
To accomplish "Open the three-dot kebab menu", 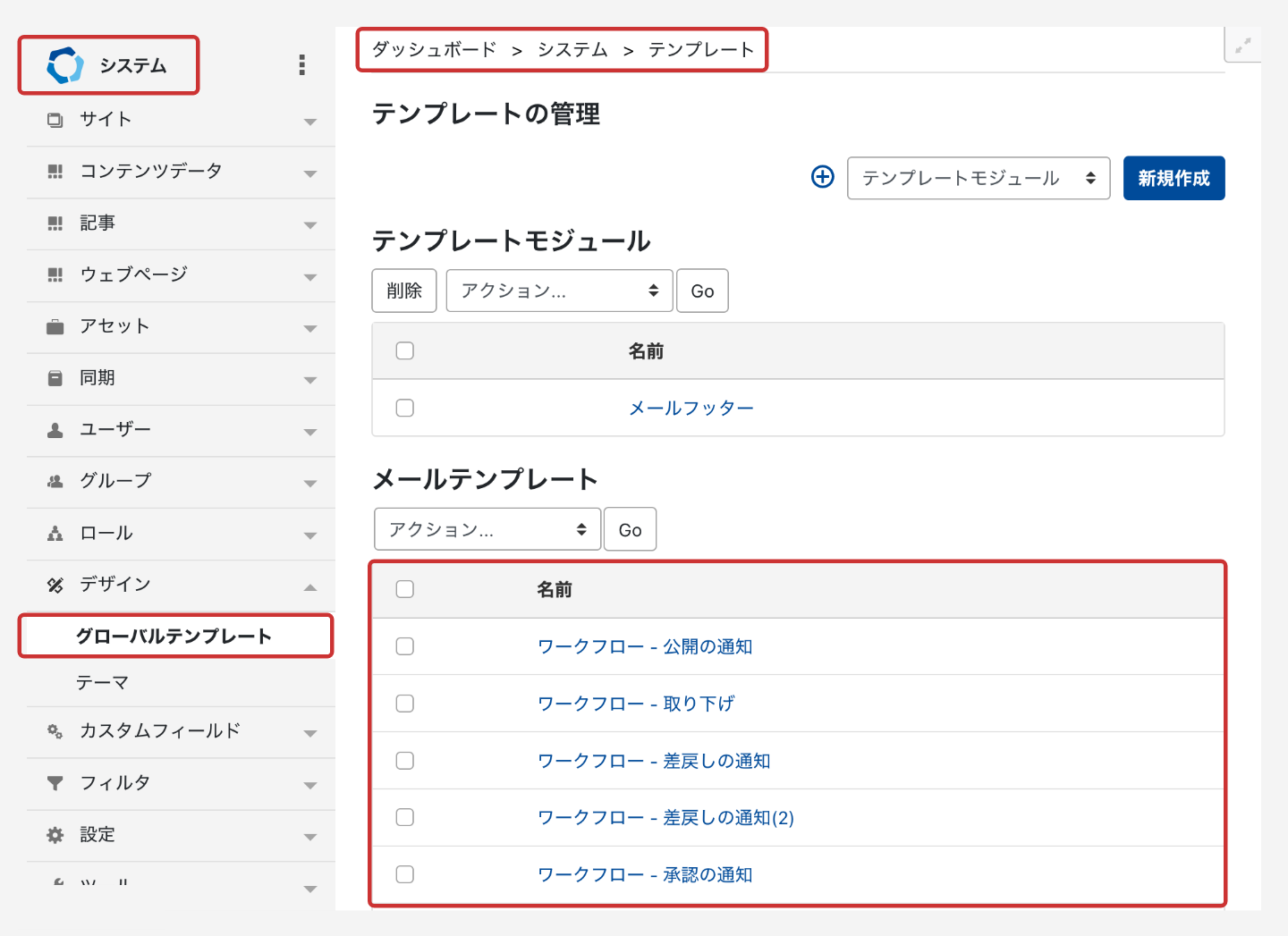I will pos(302,65).
